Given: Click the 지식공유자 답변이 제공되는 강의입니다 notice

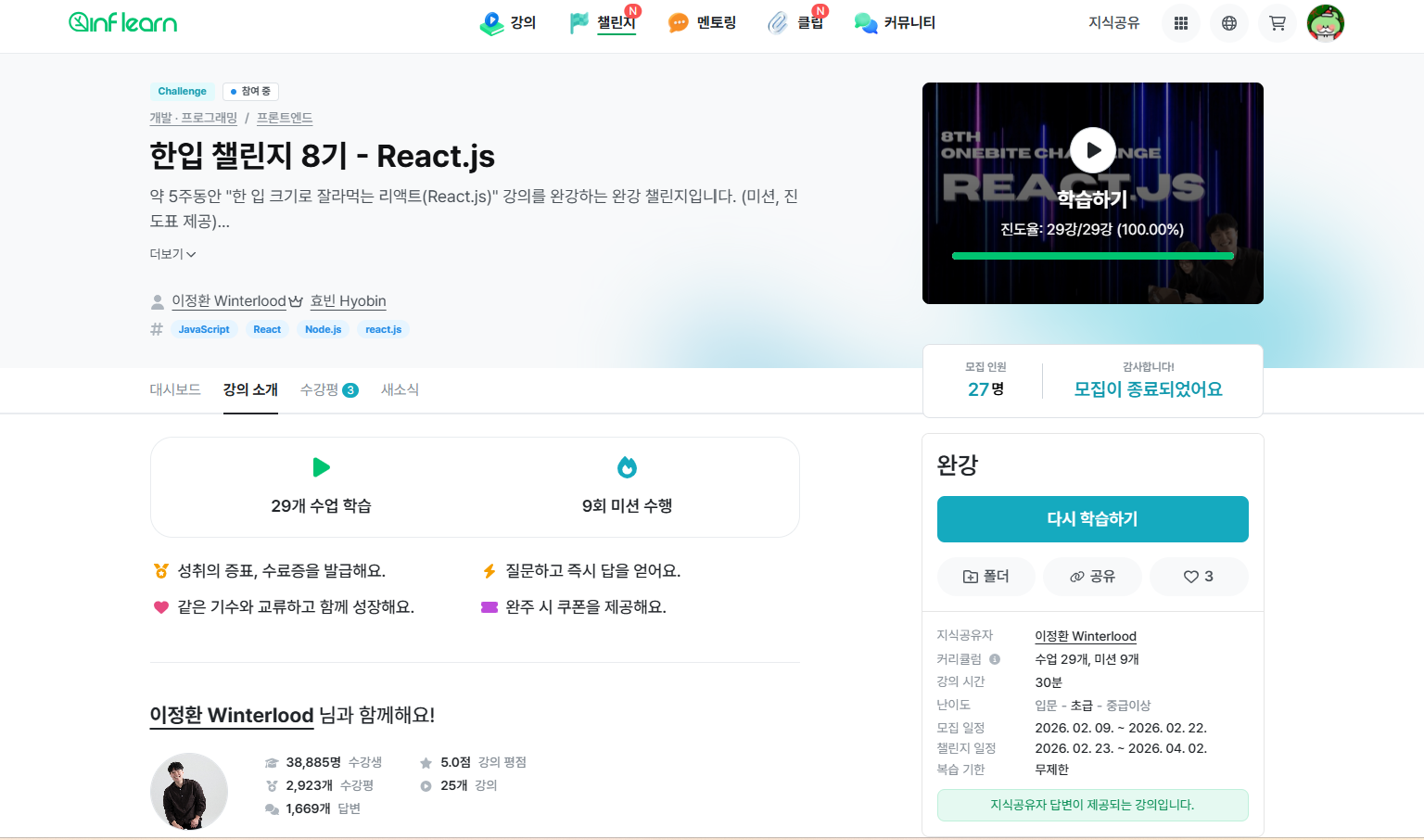Looking at the screenshot, I should [1093, 805].
